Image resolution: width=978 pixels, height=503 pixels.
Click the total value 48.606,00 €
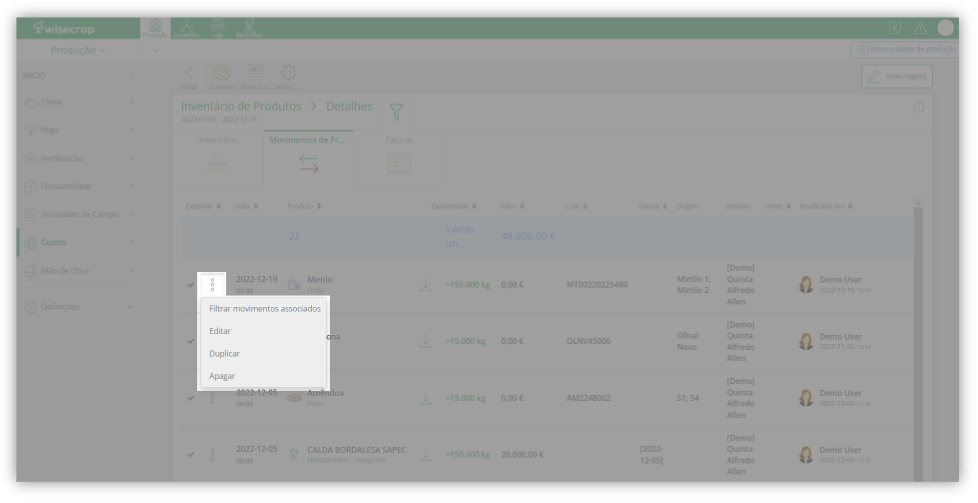point(528,236)
